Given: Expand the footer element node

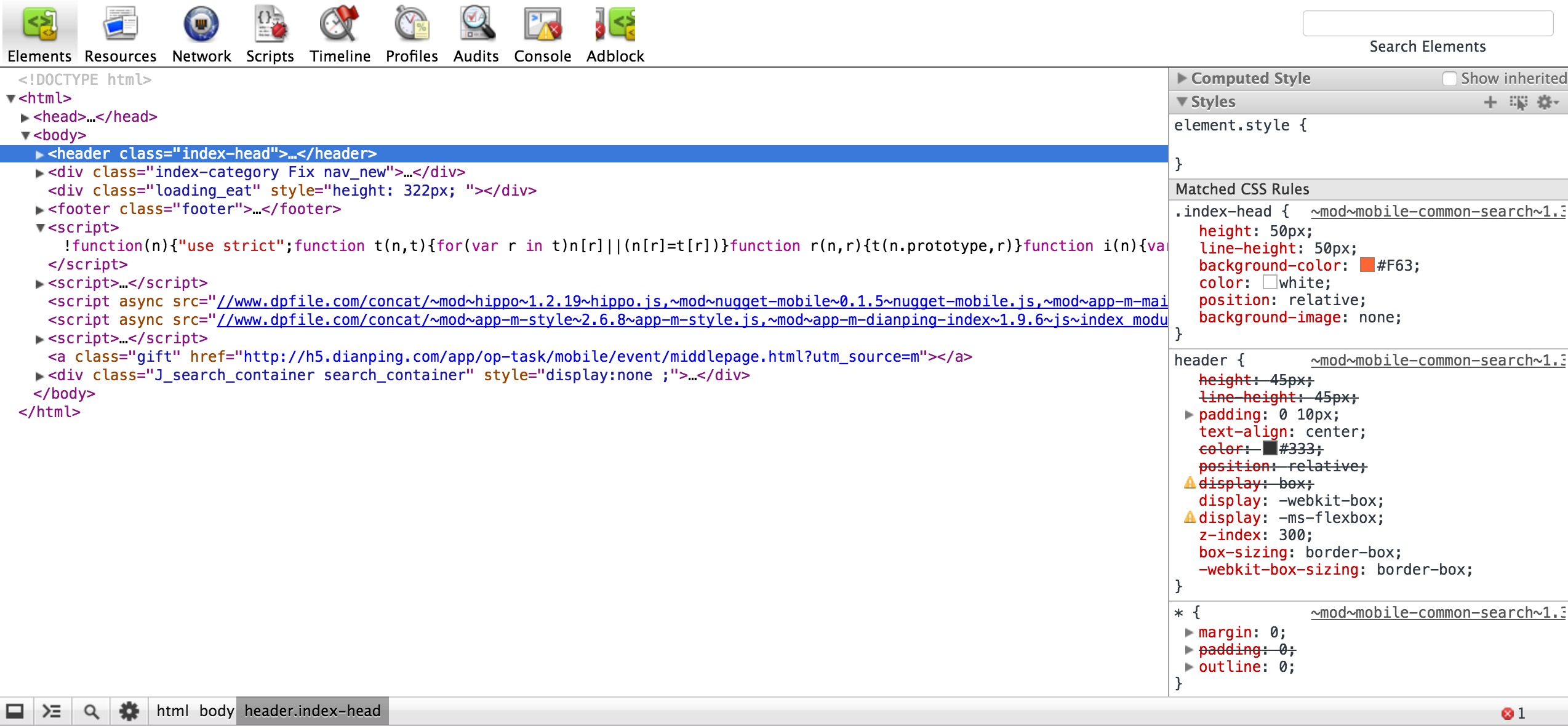Looking at the screenshot, I should (x=40, y=209).
